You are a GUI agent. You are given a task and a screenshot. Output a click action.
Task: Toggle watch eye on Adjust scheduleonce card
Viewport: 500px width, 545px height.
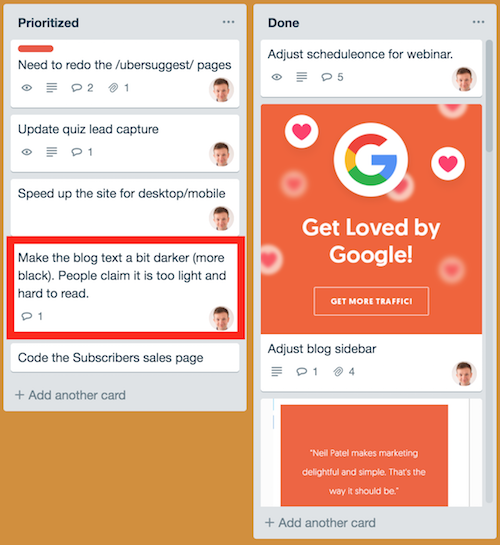click(277, 77)
